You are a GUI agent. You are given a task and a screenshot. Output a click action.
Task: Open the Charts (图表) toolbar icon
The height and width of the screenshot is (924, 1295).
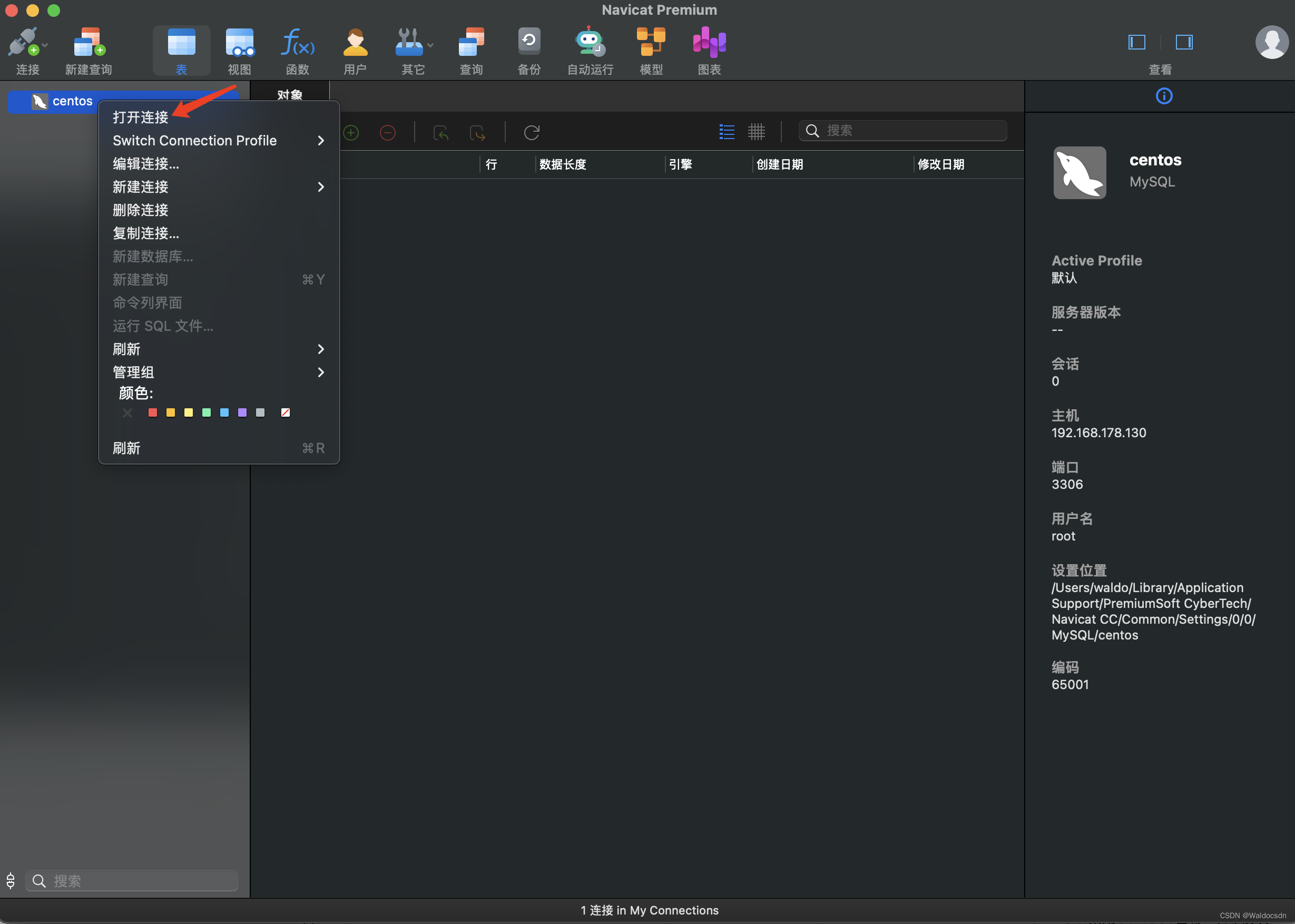(709, 42)
